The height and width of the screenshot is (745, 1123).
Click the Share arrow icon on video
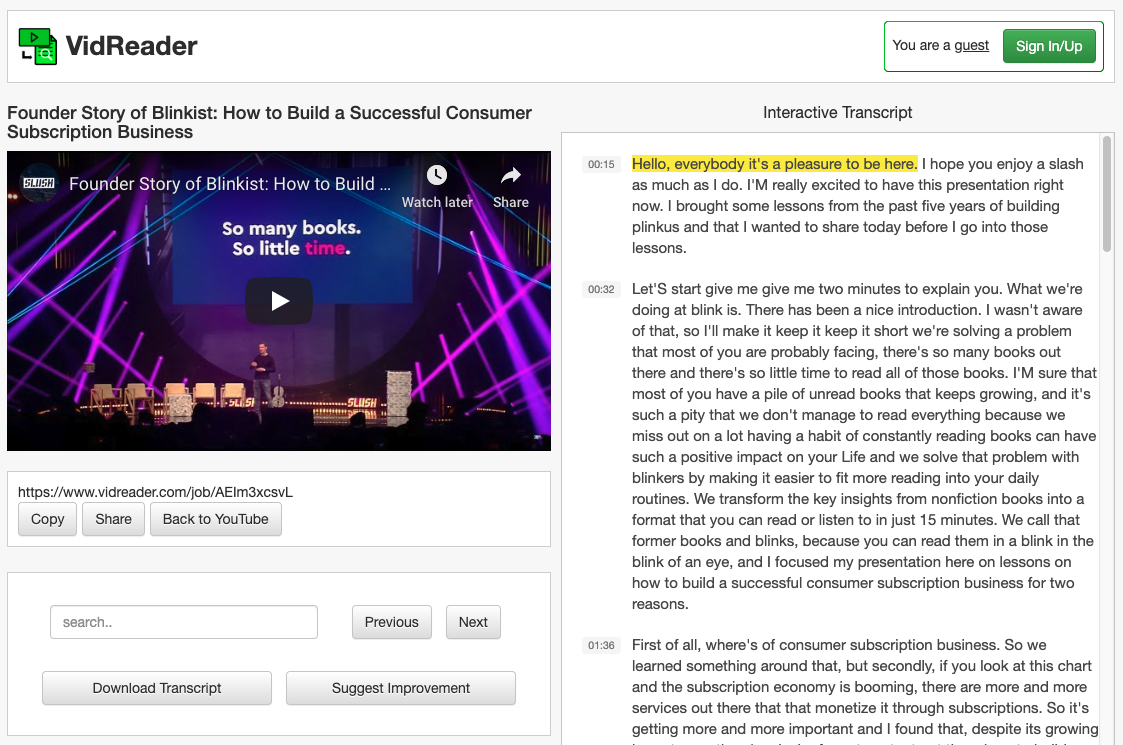point(511,175)
